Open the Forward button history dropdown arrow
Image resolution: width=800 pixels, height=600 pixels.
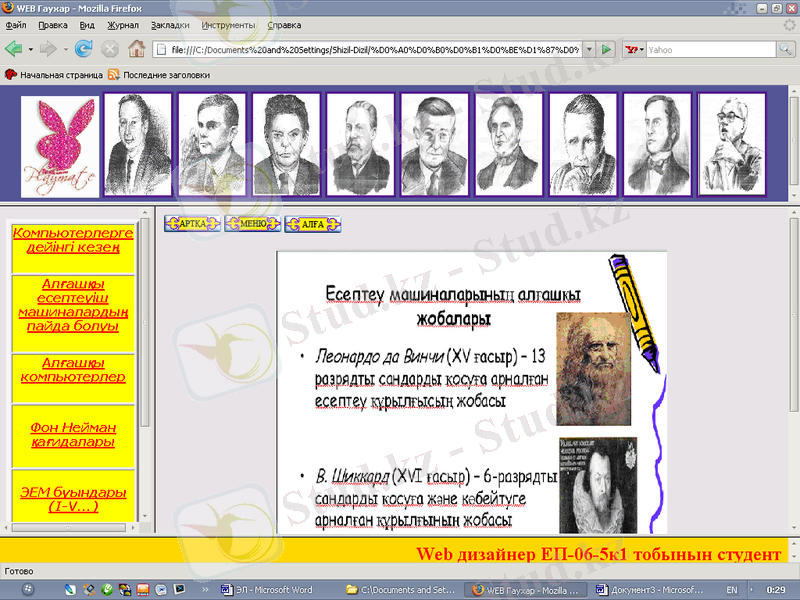coord(65,48)
